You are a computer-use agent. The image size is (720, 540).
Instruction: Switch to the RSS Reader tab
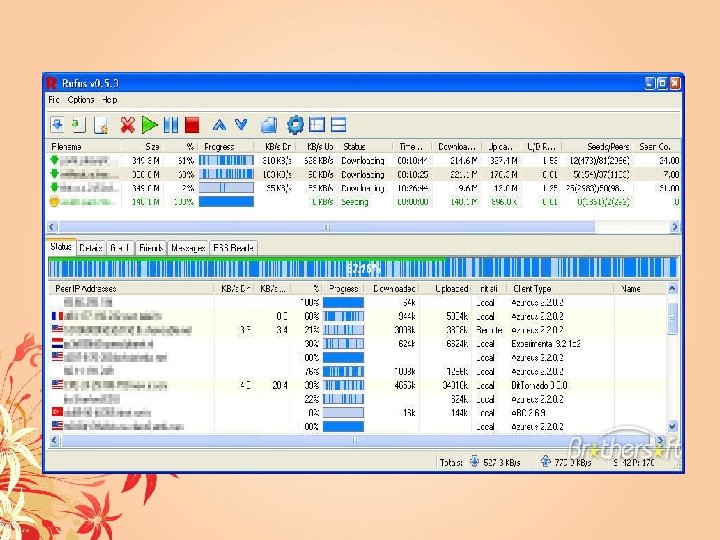[x=233, y=248]
